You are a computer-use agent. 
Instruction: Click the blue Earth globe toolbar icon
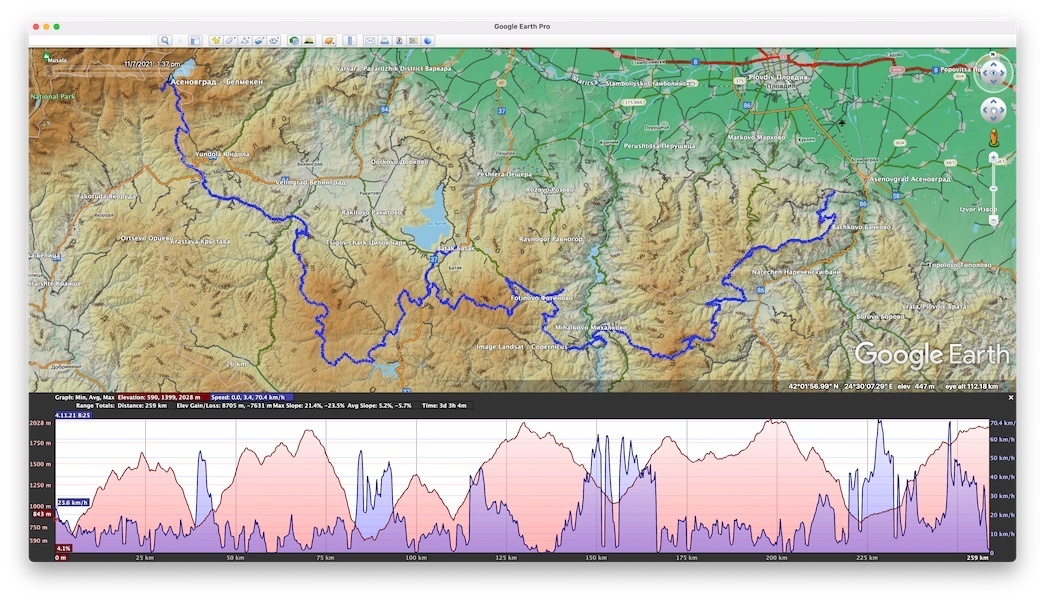[x=428, y=41]
